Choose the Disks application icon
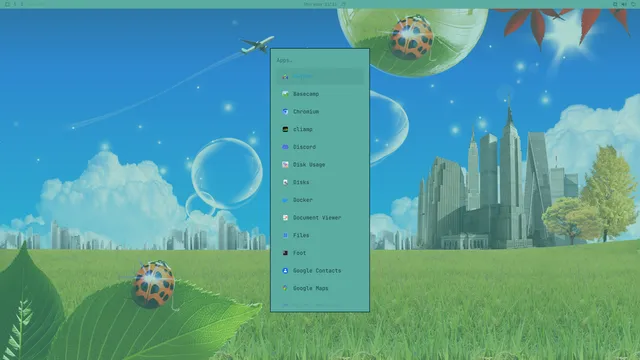Image resolution: width=640 pixels, height=360 pixels. click(285, 182)
